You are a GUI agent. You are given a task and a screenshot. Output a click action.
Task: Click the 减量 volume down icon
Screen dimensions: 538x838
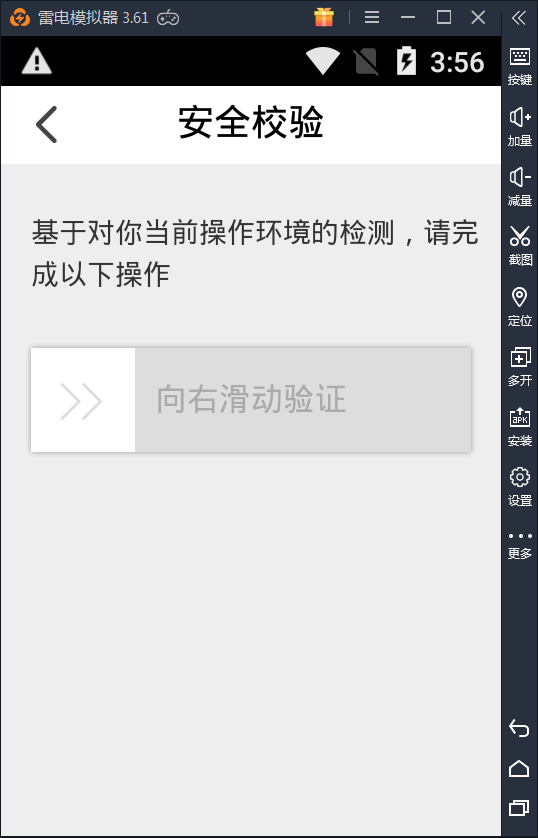pos(519,187)
